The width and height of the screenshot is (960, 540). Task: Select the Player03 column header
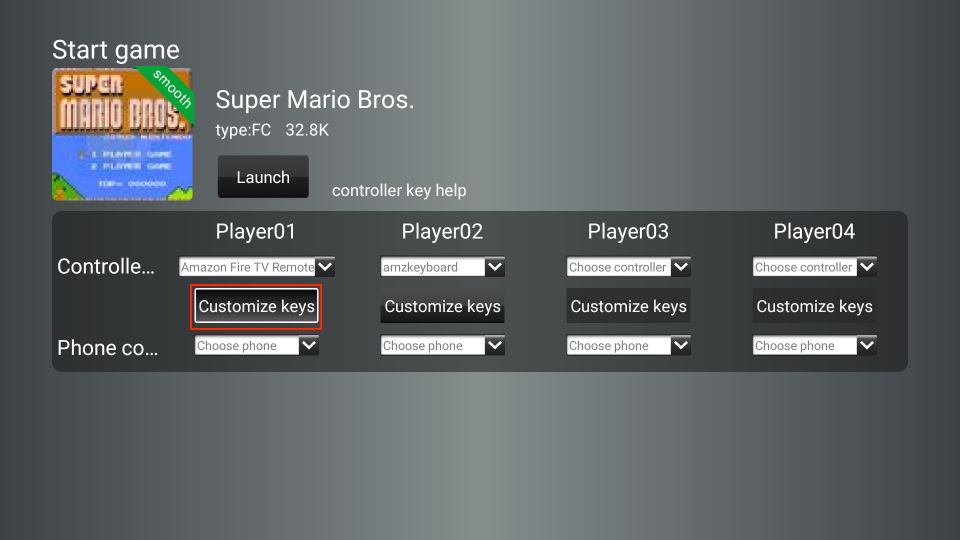(628, 231)
